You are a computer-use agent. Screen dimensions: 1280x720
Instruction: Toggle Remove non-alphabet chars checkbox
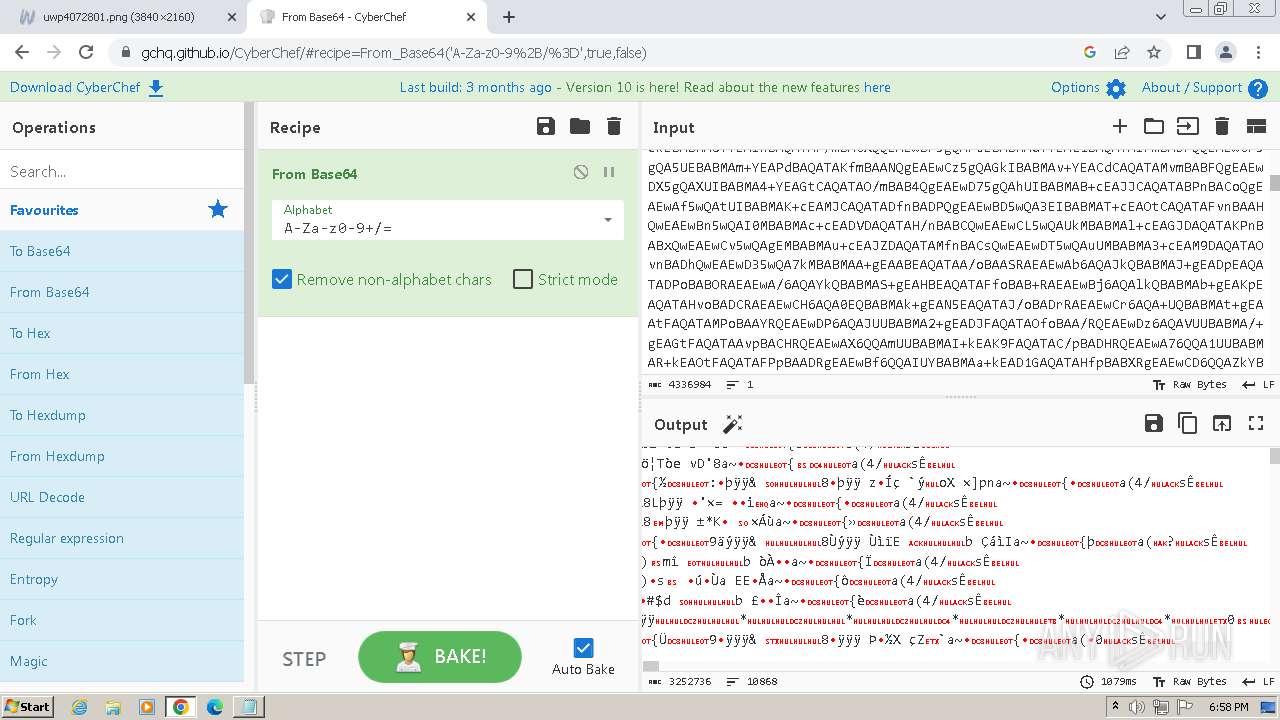(x=282, y=279)
